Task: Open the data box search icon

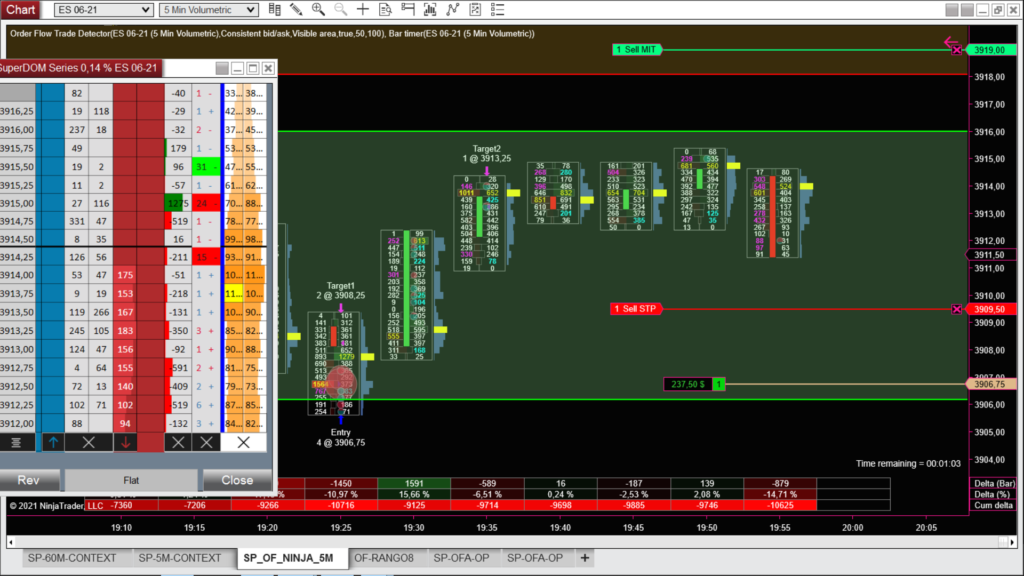Action: coord(385,10)
